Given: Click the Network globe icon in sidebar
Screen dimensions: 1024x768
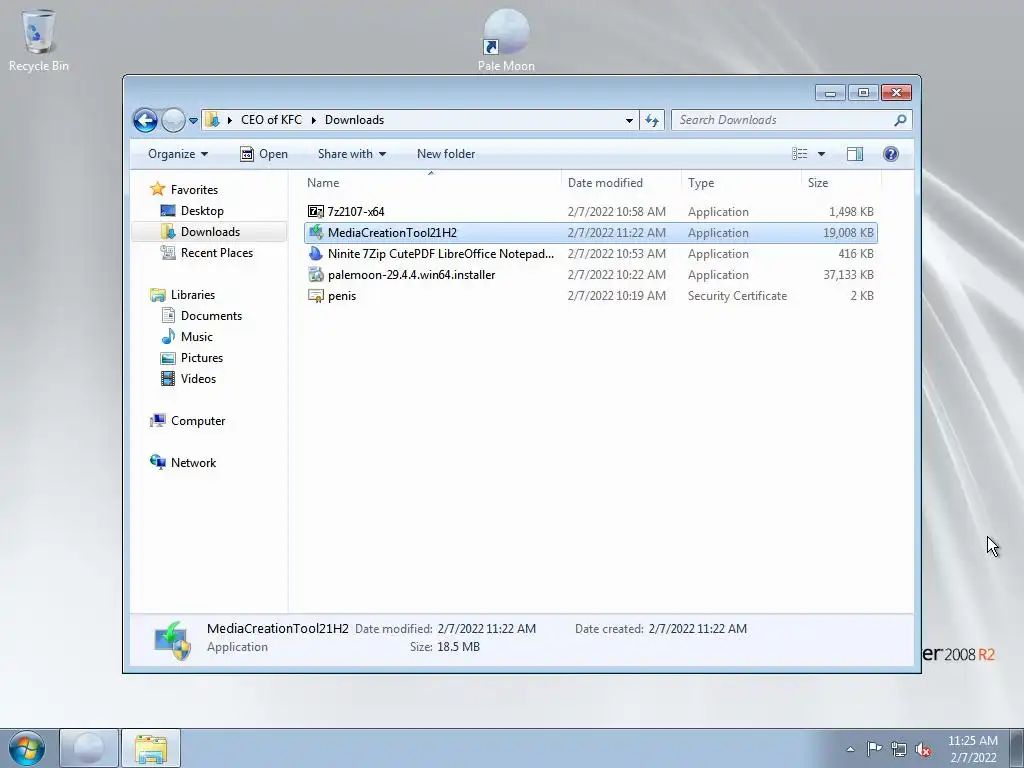Looking at the screenshot, I should pyautogui.click(x=157, y=462).
